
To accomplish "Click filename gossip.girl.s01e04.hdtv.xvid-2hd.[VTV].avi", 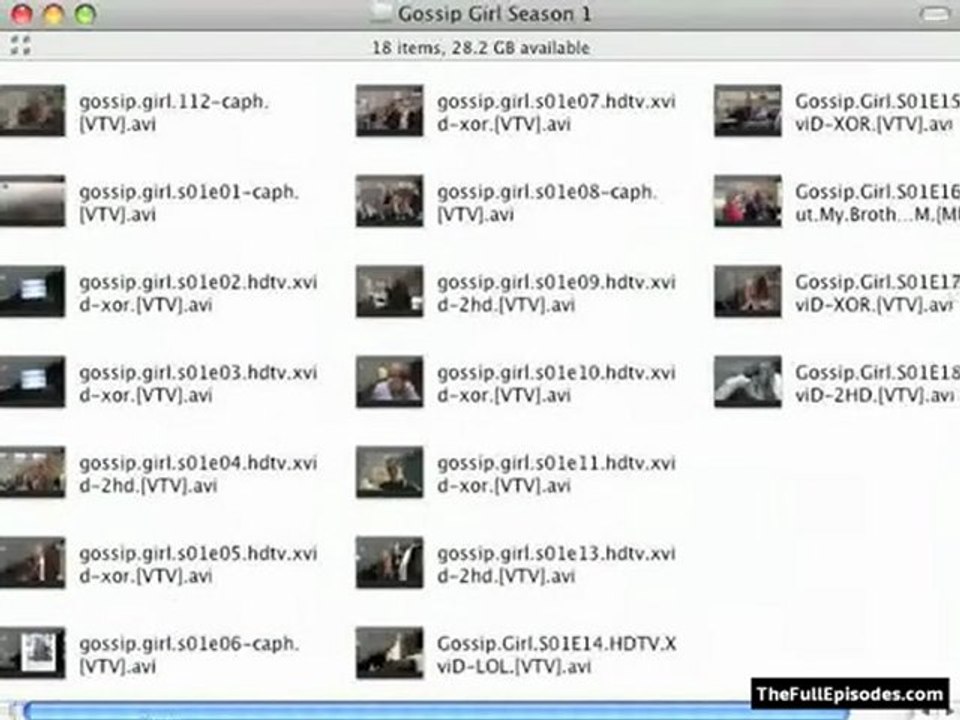I will [x=198, y=474].
